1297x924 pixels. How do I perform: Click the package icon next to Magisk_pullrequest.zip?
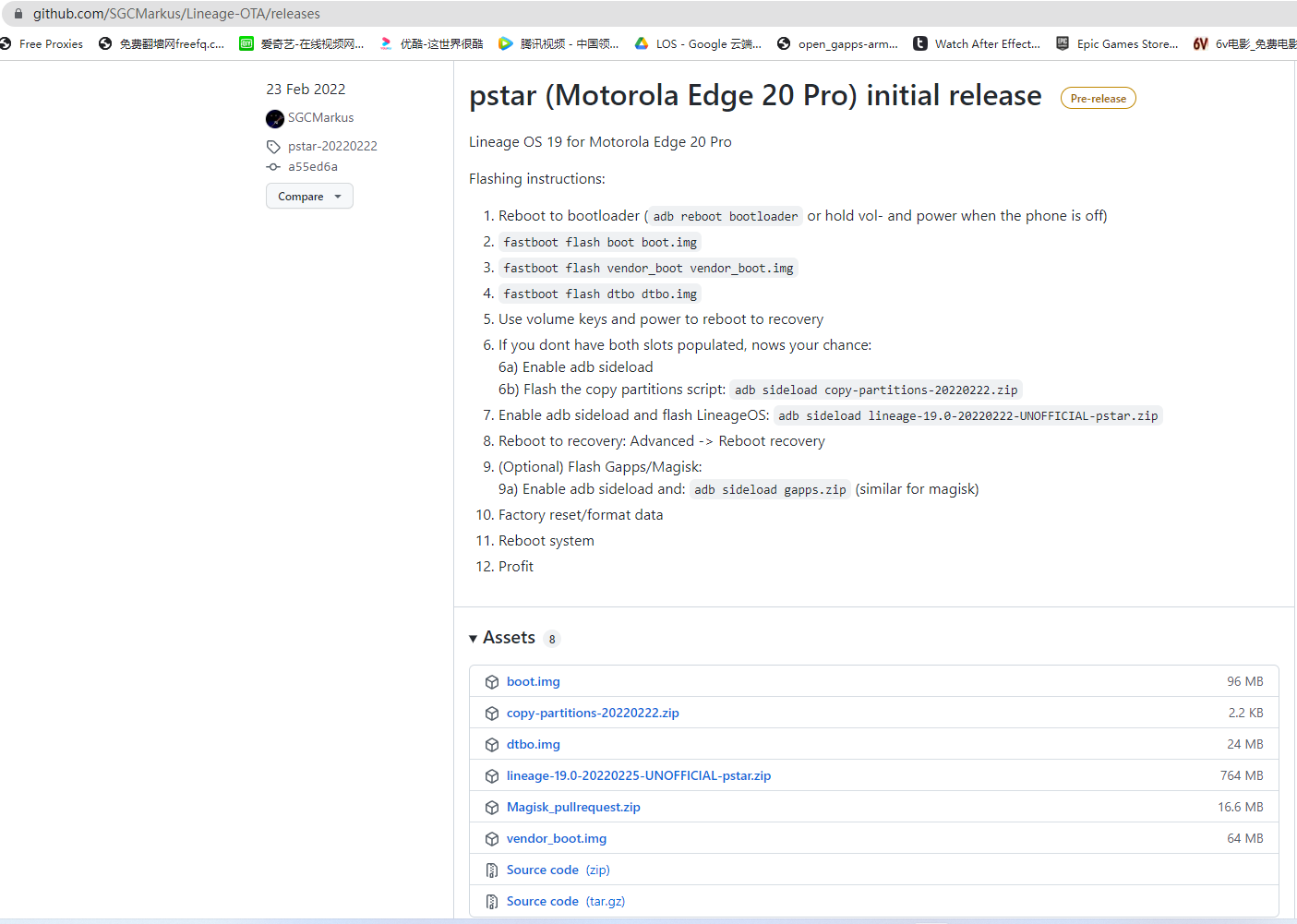pyautogui.click(x=492, y=808)
